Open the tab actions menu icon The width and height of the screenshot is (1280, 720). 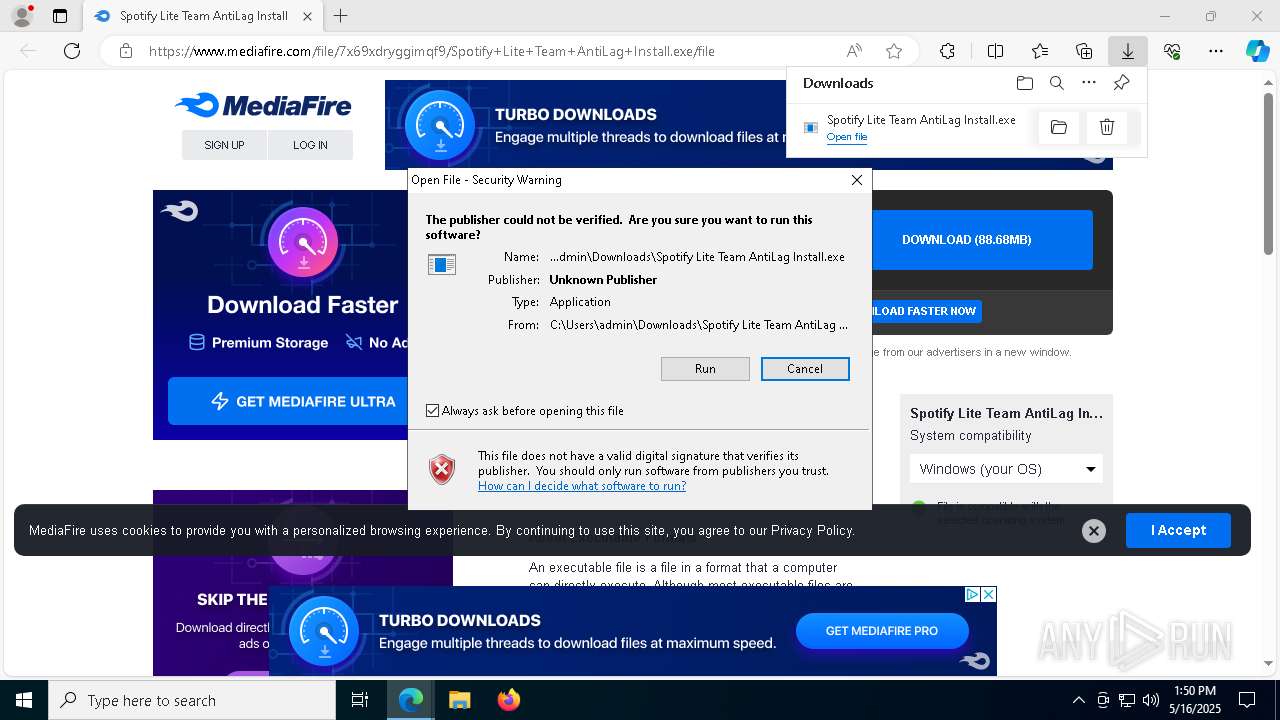coord(60,16)
